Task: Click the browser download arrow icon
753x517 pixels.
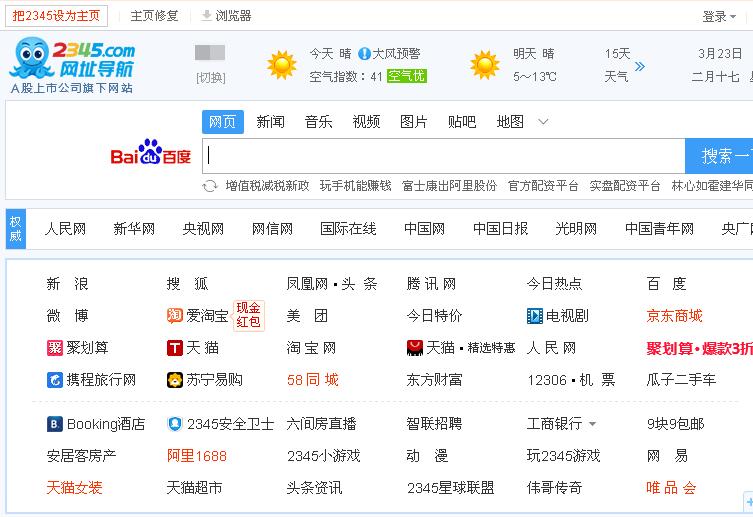Action: point(206,15)
